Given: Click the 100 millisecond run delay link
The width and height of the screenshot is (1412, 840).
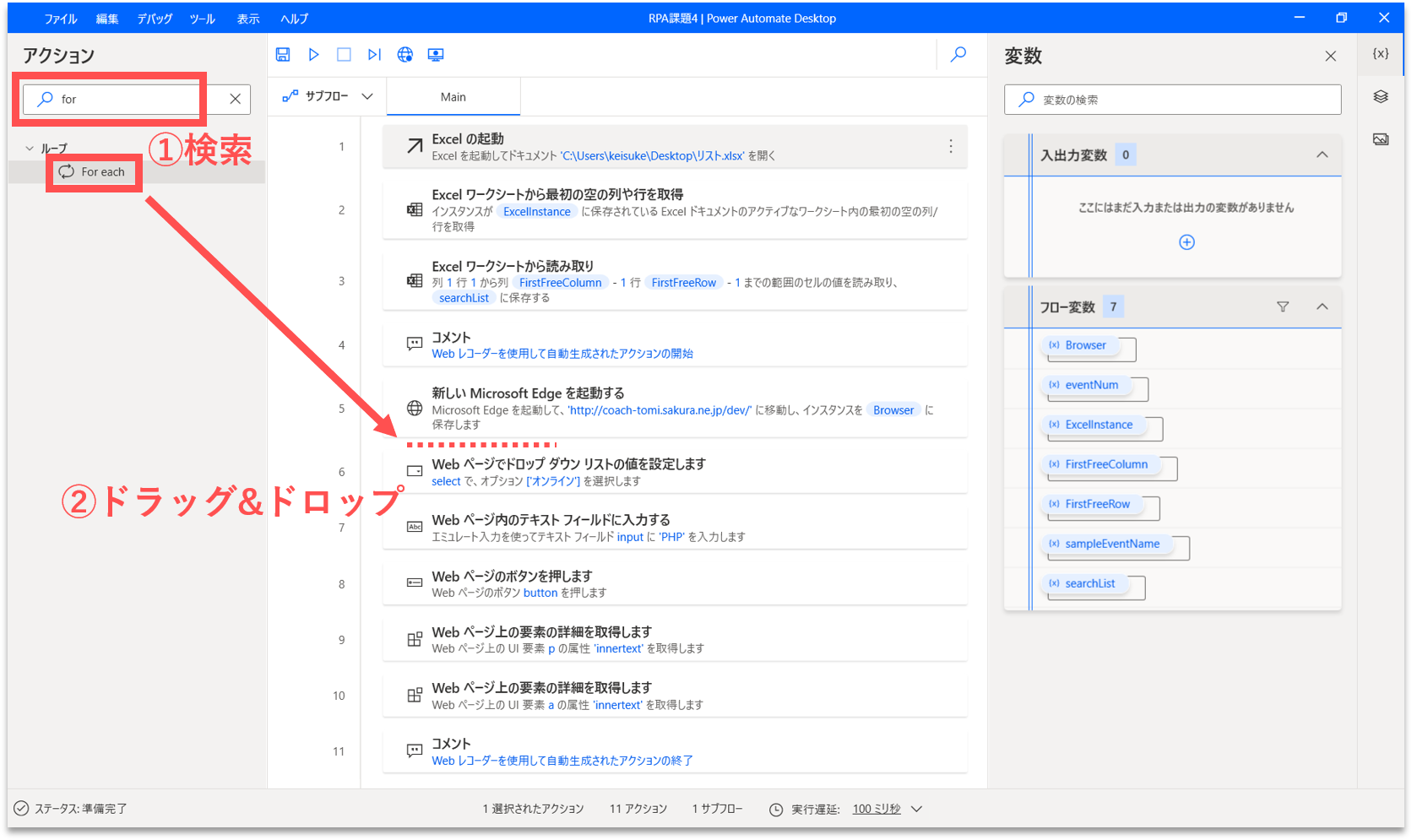Looking at the screenshot, I should point(877,809).
